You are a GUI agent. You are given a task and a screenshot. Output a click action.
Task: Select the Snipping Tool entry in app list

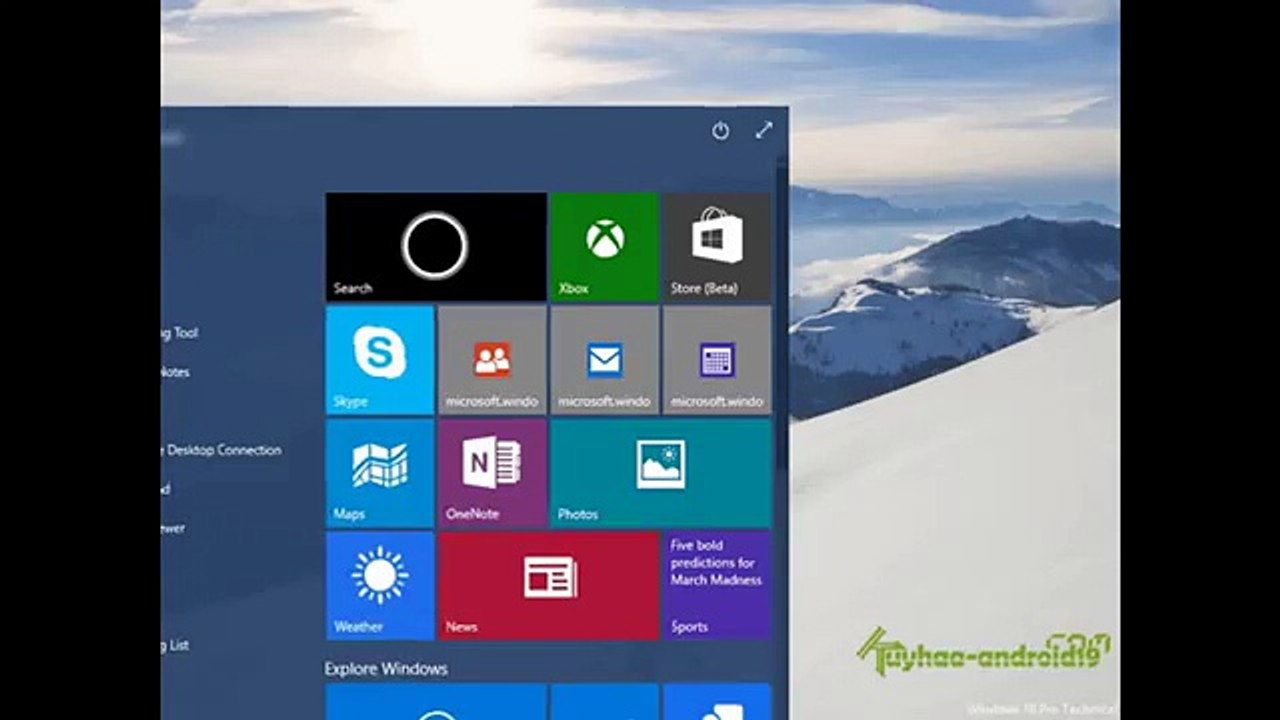180,333
